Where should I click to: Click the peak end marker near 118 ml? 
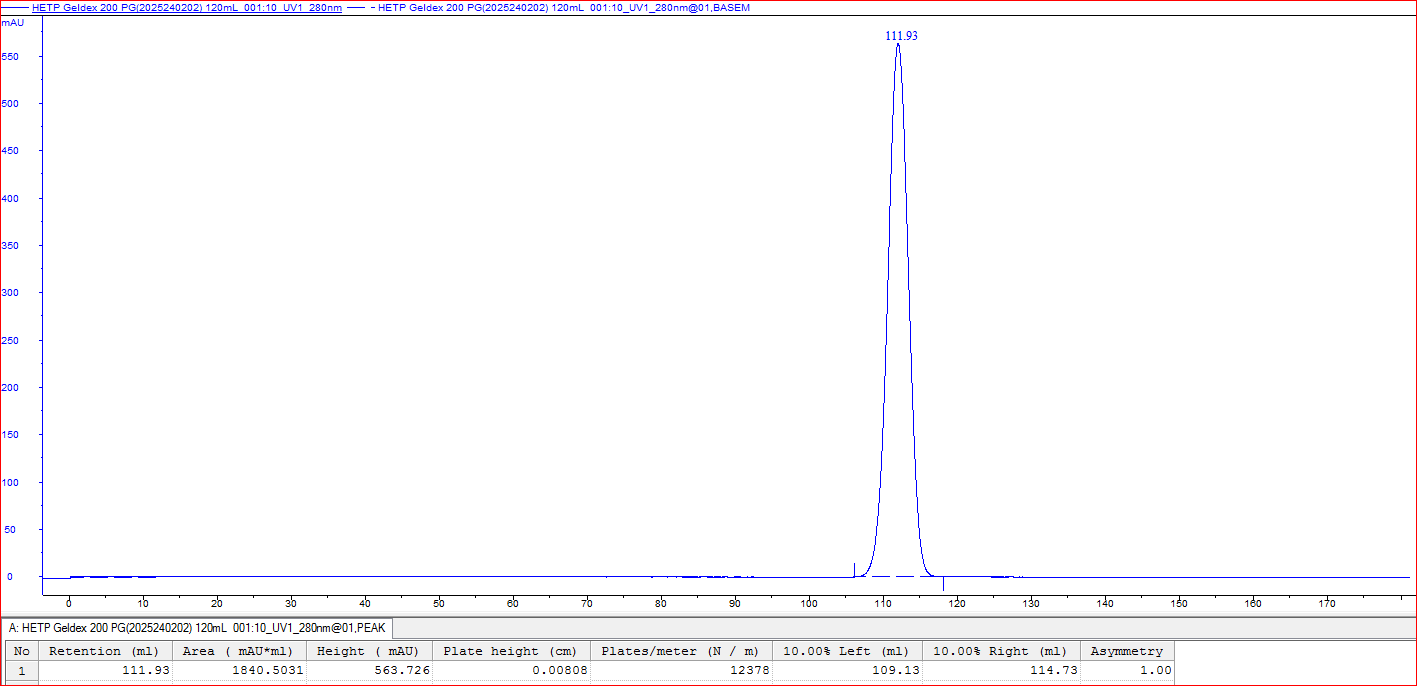point(943,583)
